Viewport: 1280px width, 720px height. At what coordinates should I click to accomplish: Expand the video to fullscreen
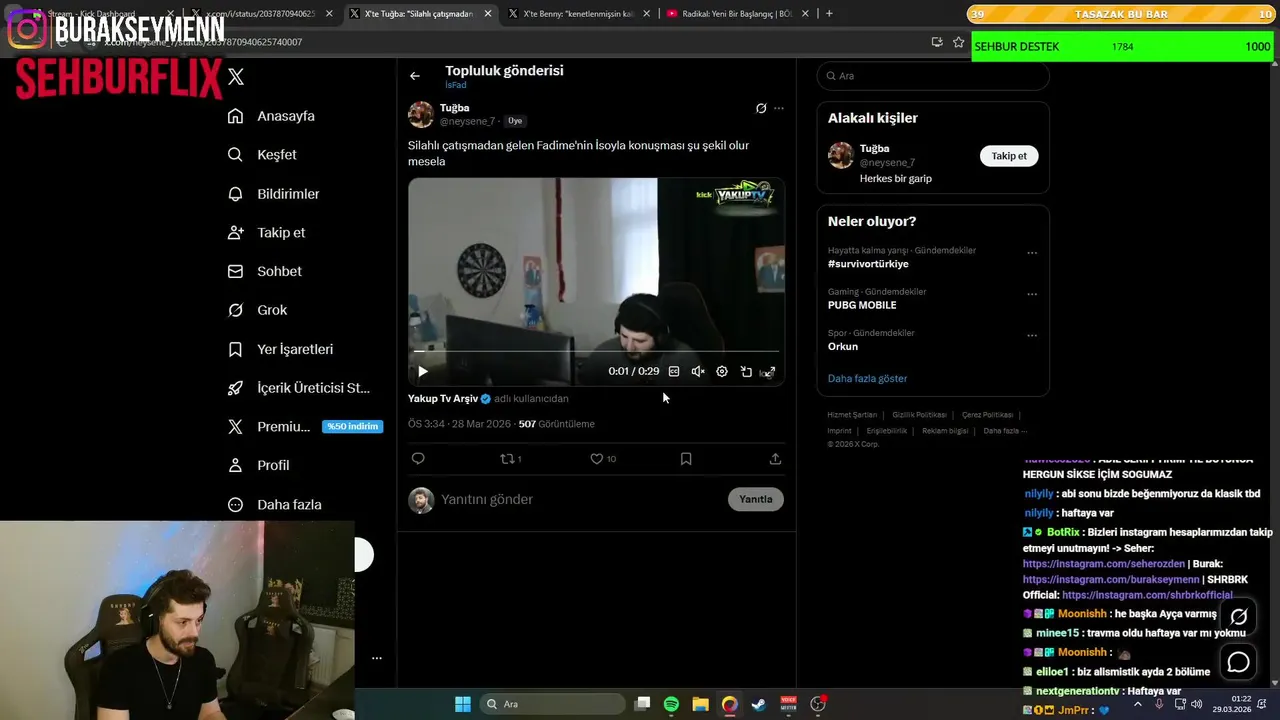point(769,371)
